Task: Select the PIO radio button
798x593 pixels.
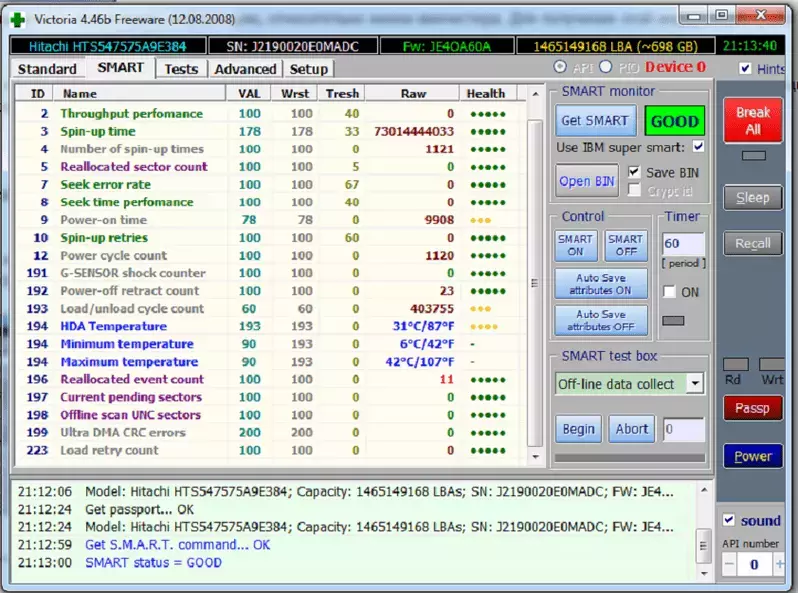Action: 606,67
